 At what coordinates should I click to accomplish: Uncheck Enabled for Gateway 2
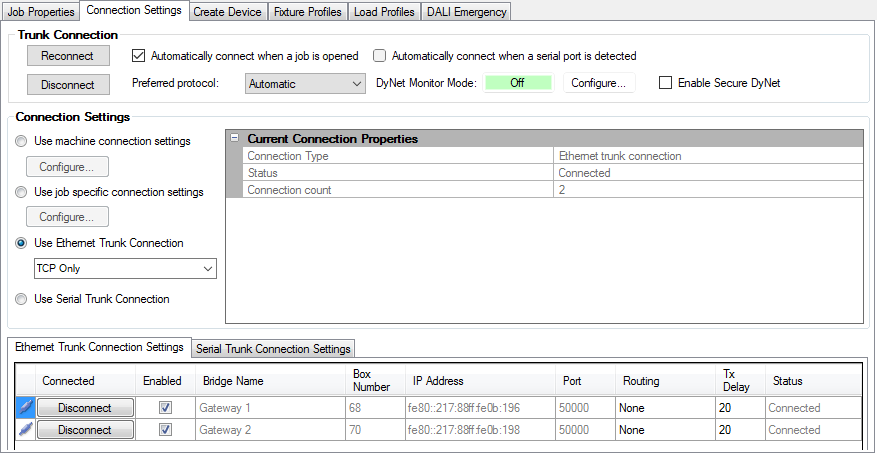(166, 429)
